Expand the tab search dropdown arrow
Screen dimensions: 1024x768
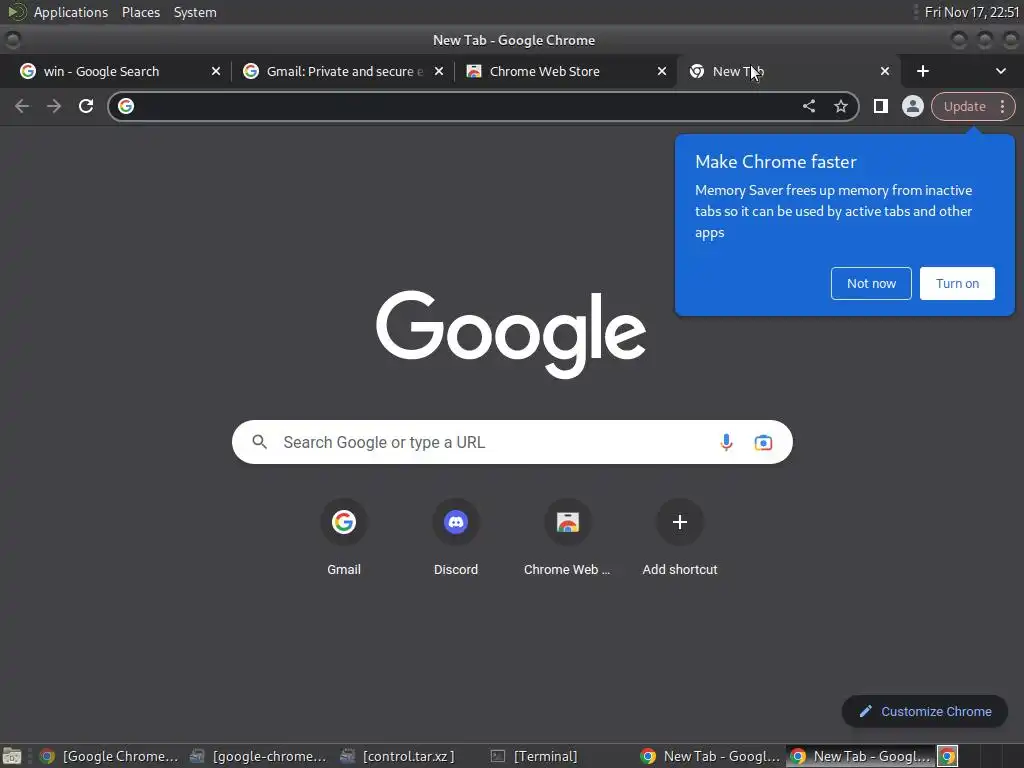tap(1000, 71)
